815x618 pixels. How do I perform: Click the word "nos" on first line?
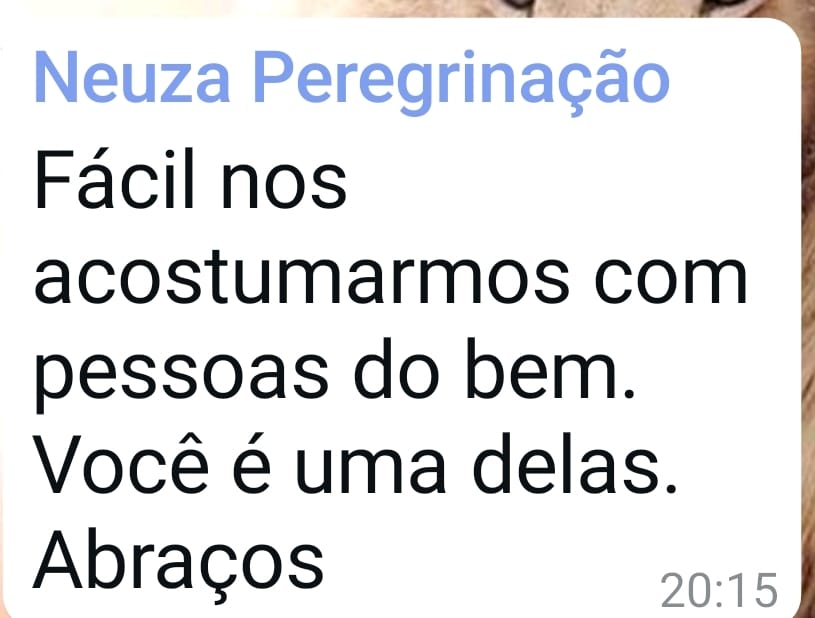point(284,184)
